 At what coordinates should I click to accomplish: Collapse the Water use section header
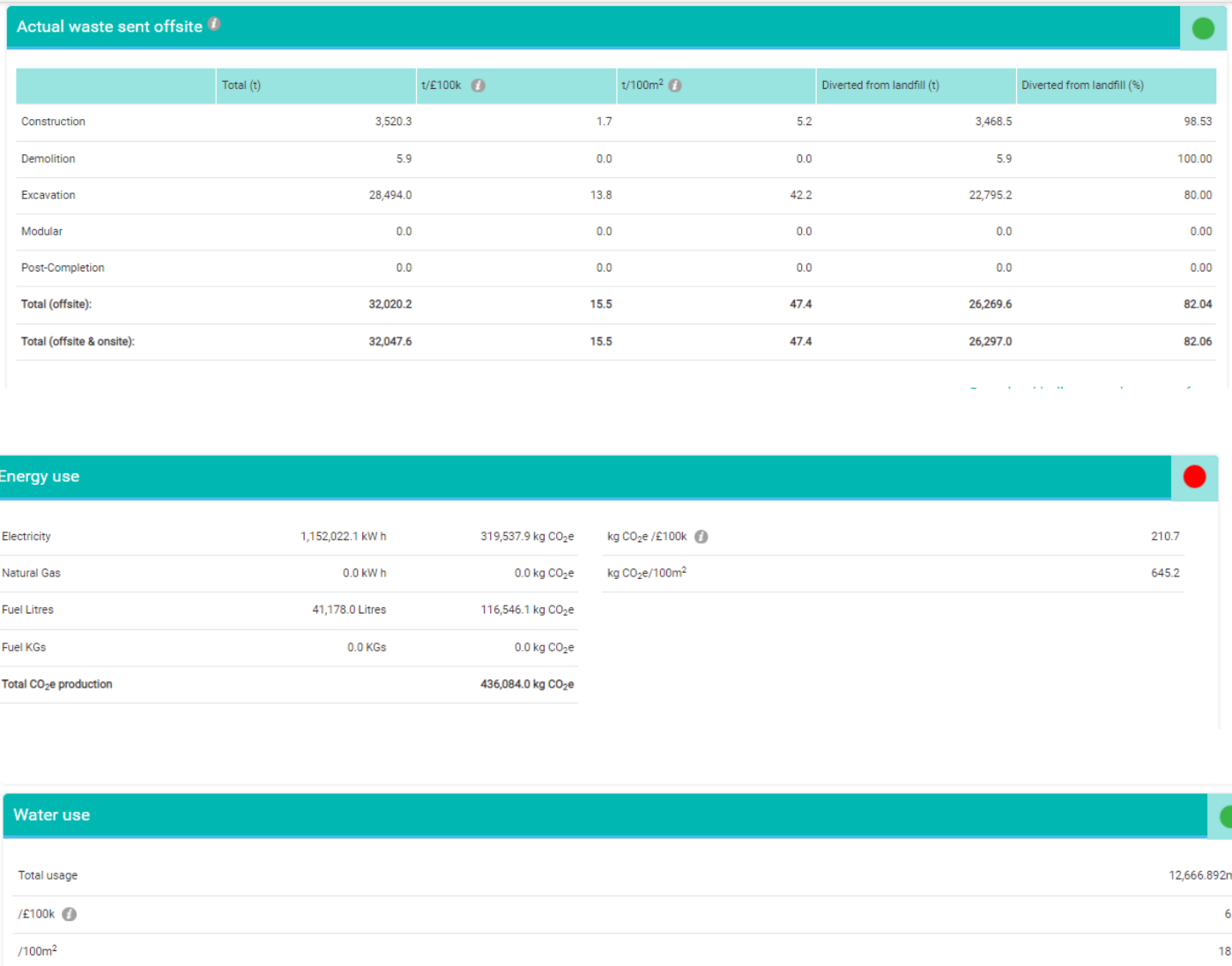click(51, 815)
